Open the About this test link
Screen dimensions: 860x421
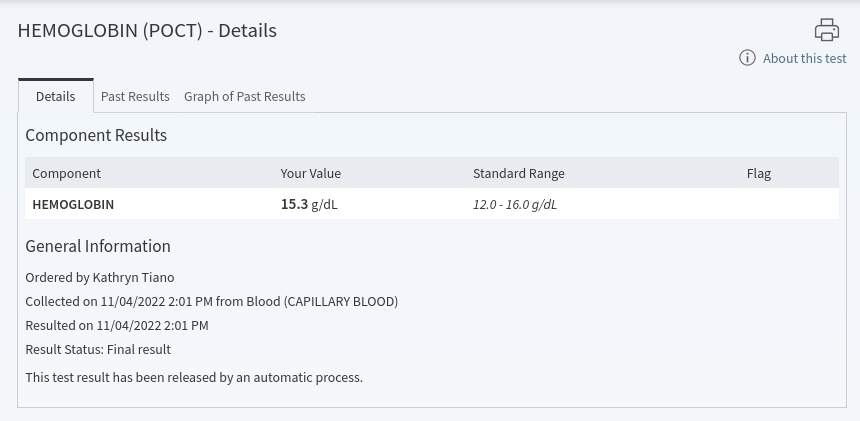pyautogui.click(x=805, y=58)
